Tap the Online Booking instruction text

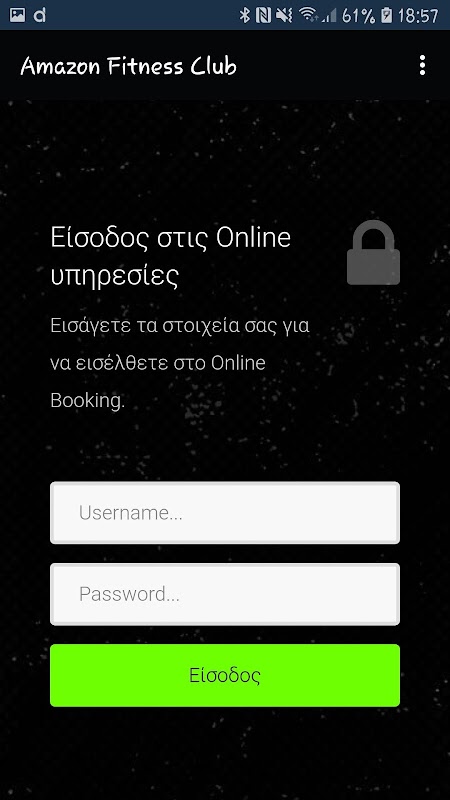180,363
